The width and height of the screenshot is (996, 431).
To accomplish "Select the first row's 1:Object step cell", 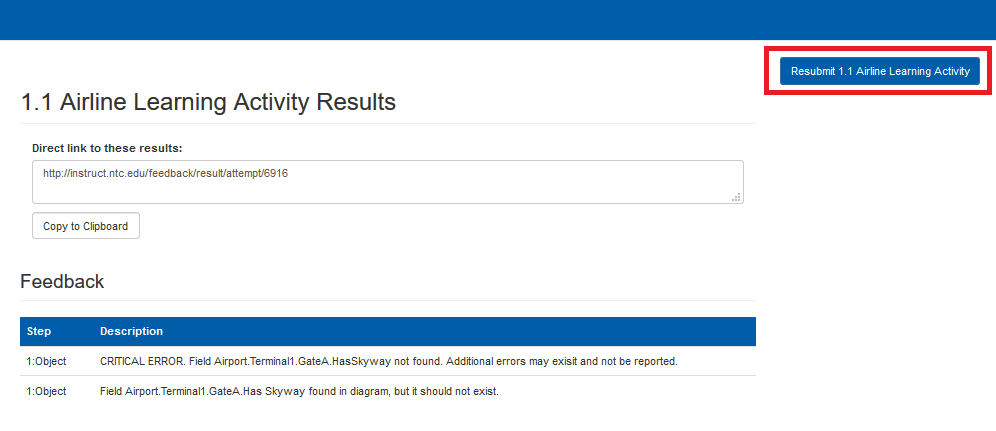I will [x=46, y=361].
